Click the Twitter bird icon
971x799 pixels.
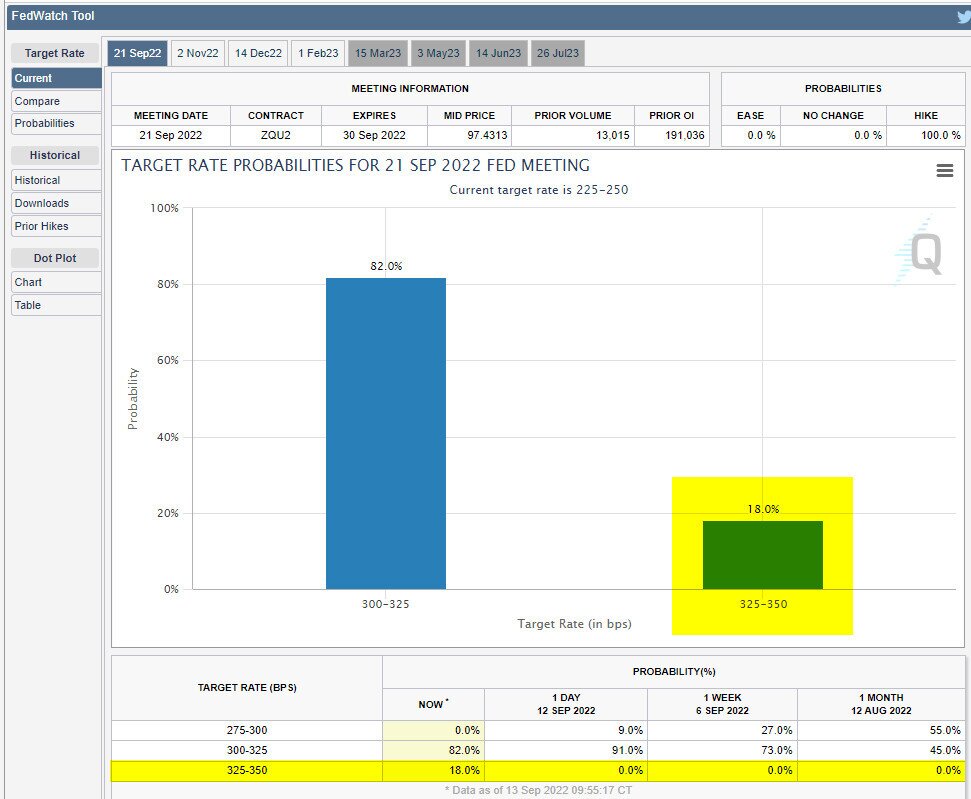(964, 17)
